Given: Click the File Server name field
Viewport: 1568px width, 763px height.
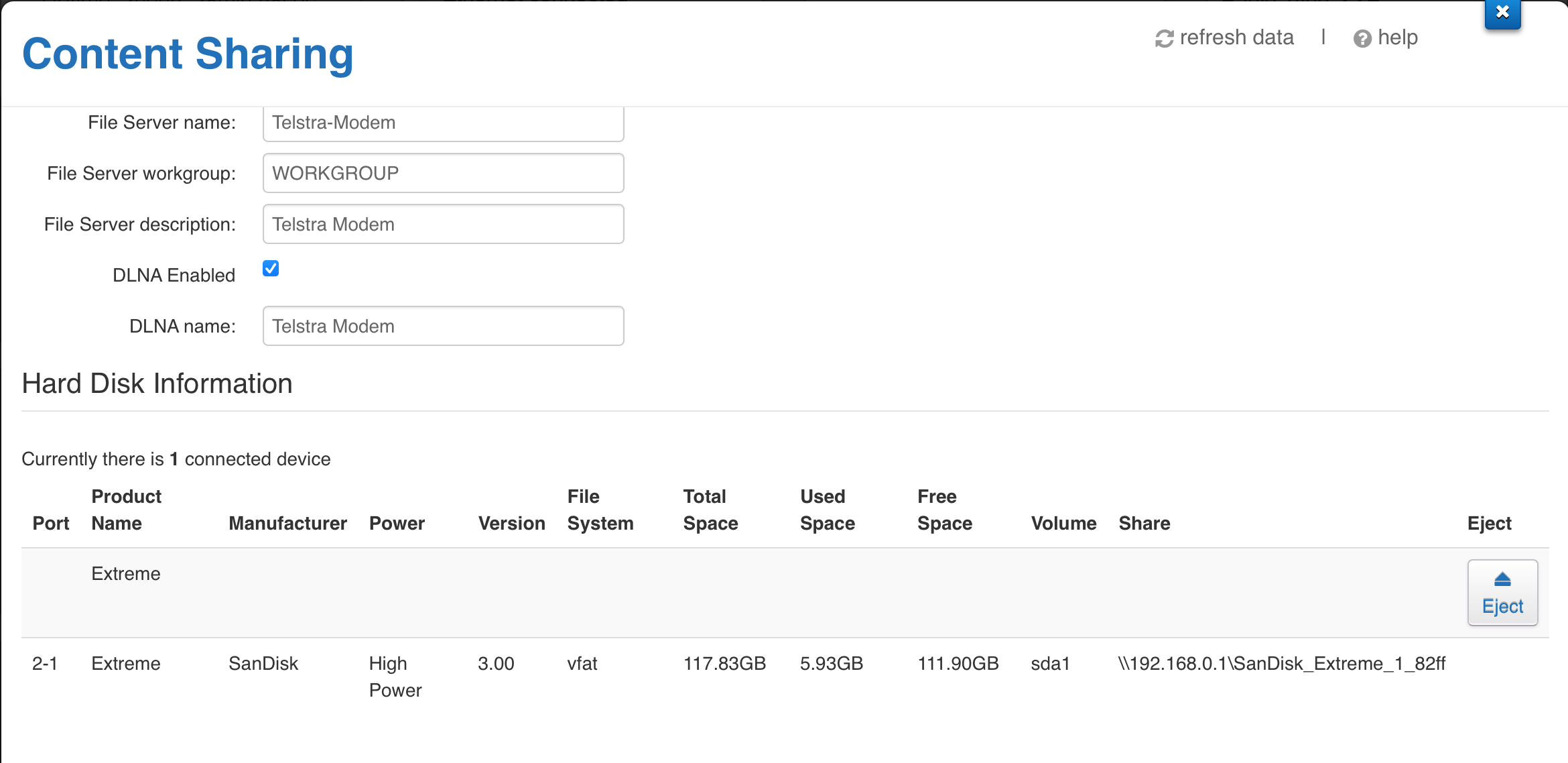Looking at the screenshot, I should (443, 123).
